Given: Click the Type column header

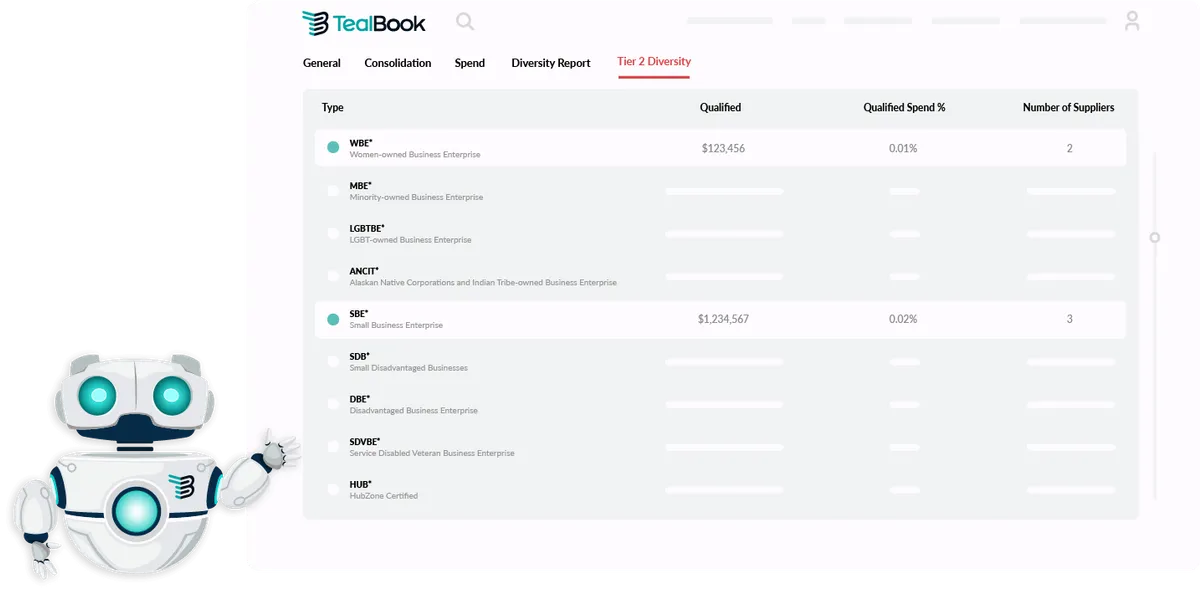Looking at the screenshot, I should point(333,108).
